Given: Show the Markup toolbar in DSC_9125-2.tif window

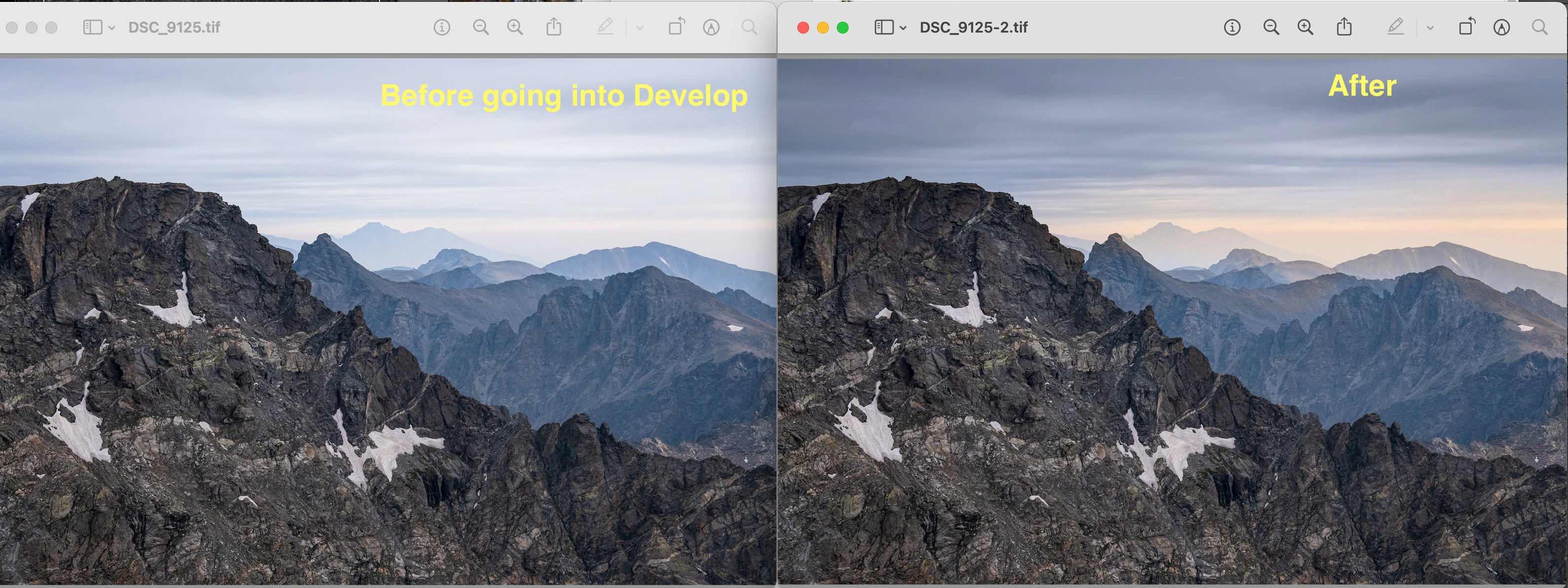Looking at the screenshot, I should [x=1501, y=28].
